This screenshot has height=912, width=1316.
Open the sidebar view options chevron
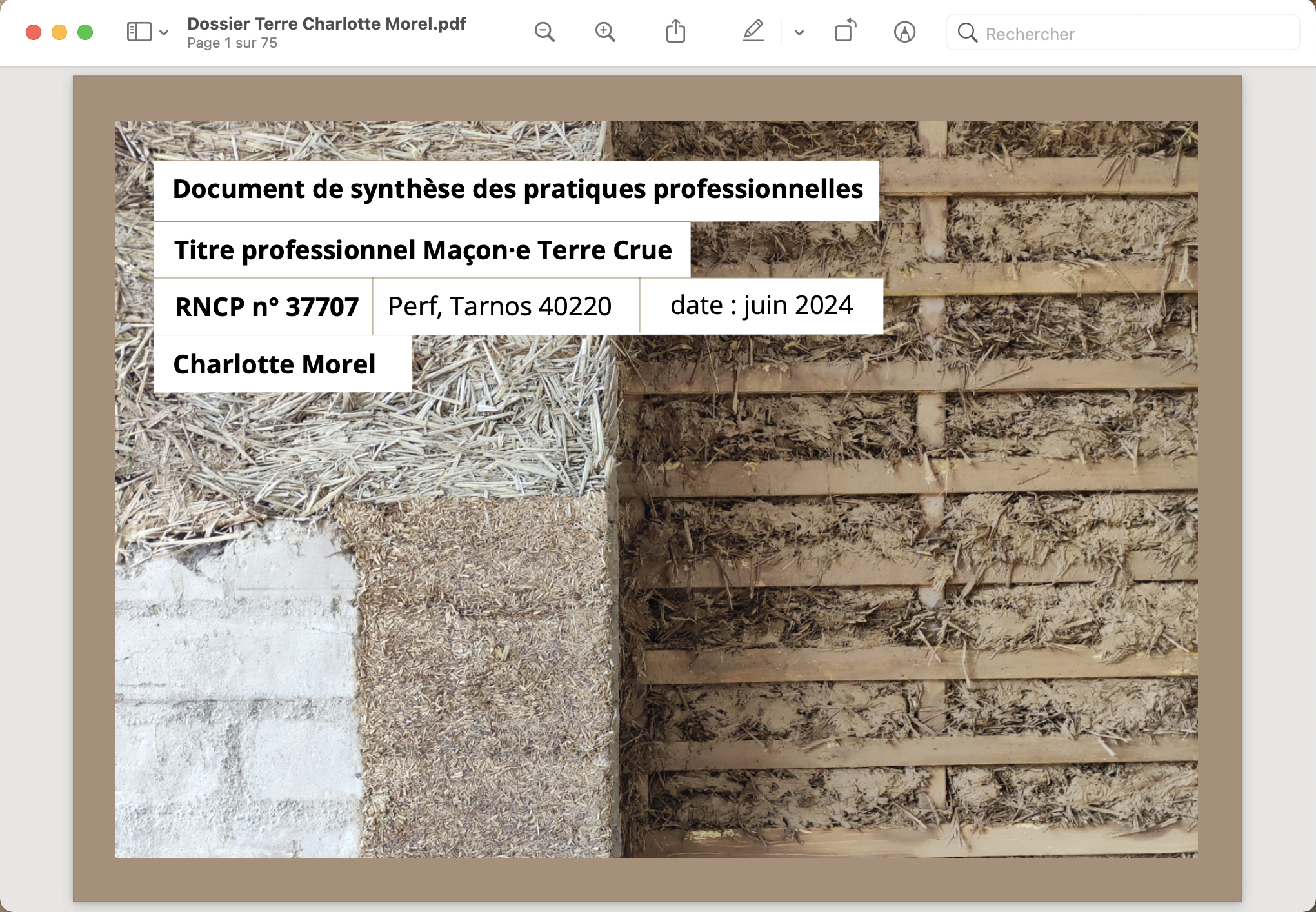[x=164, y=32]
